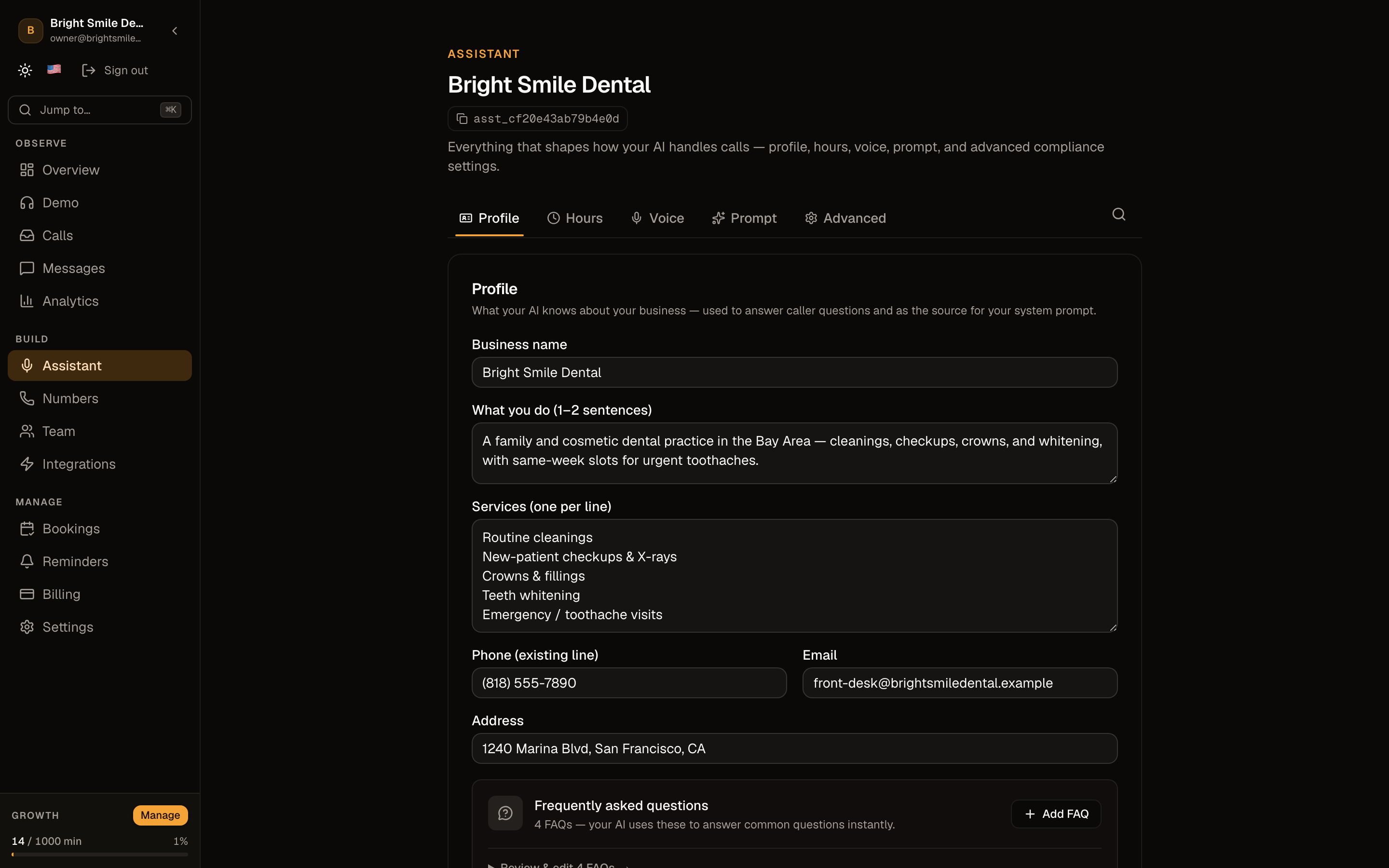Click the workspace avatar with letter B
Image resolution: width=1389 pixels, height=868 pixels.
click(31, 30)
